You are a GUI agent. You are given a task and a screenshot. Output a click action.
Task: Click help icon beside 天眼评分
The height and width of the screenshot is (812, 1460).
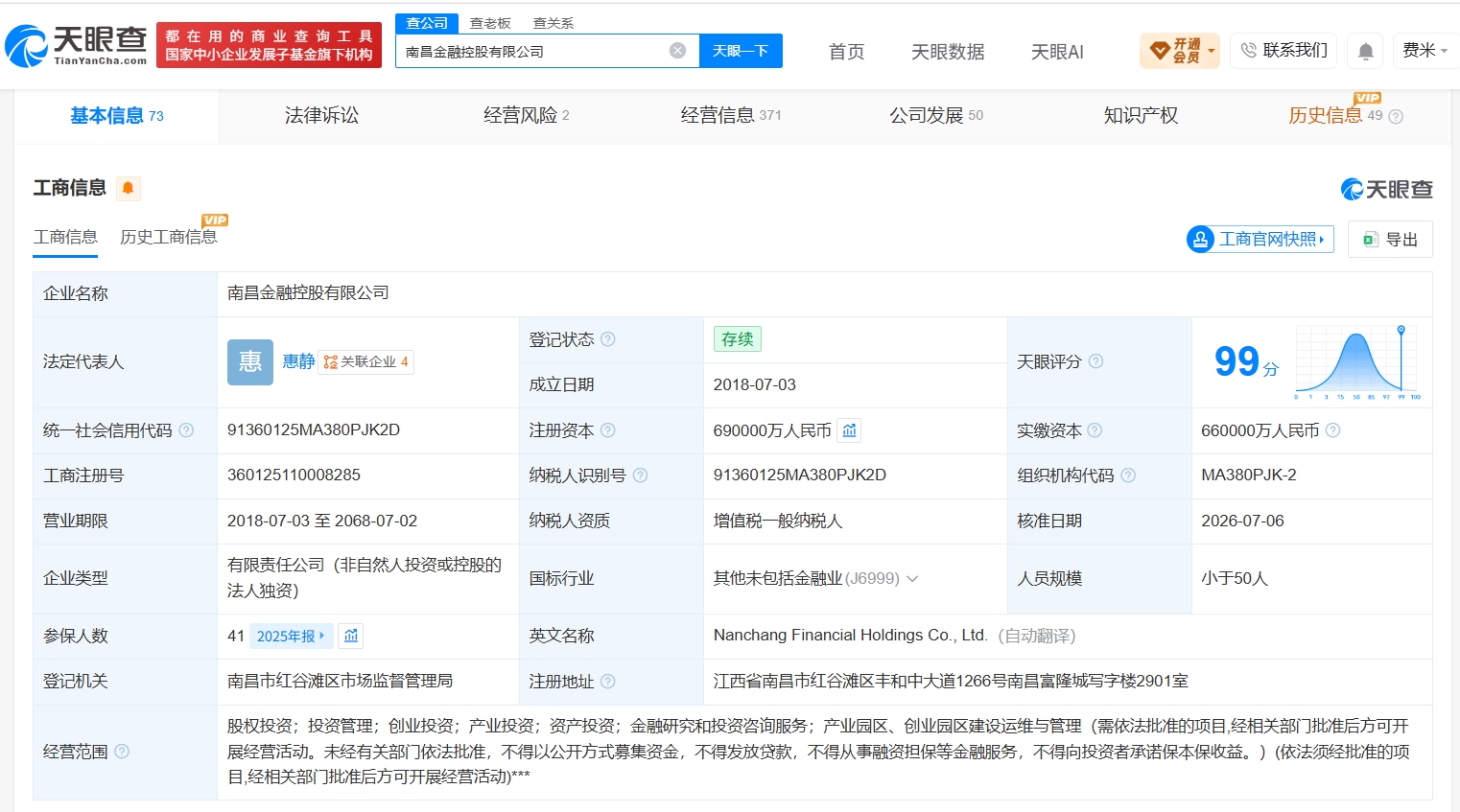point(1095,361)
